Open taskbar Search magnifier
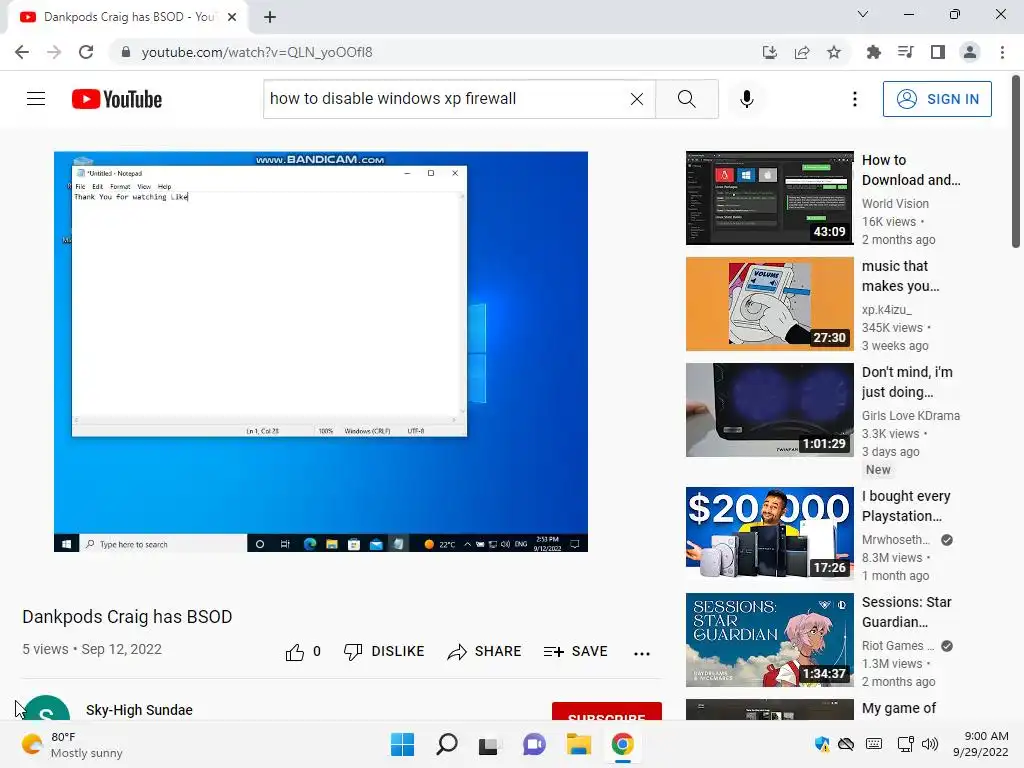 447,744
